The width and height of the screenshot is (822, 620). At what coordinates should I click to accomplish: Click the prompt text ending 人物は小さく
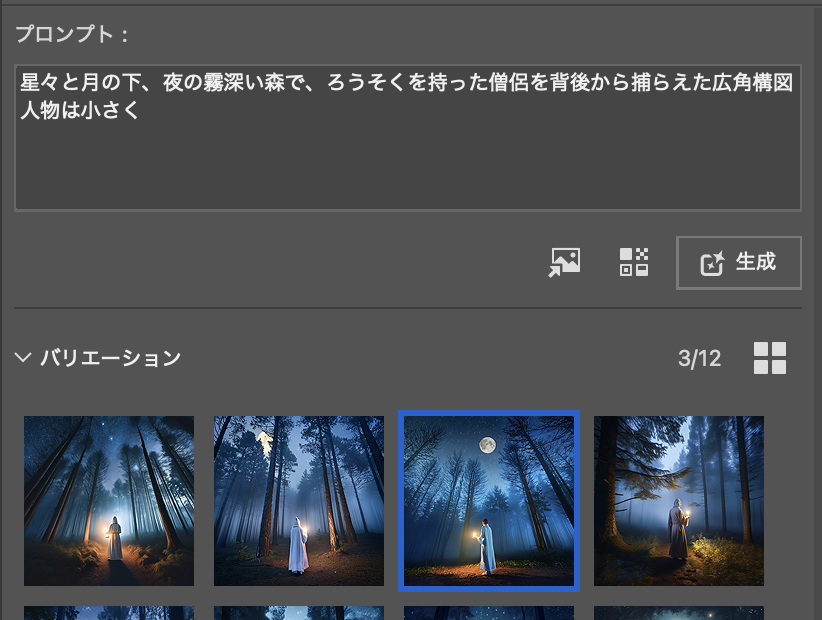80,111
